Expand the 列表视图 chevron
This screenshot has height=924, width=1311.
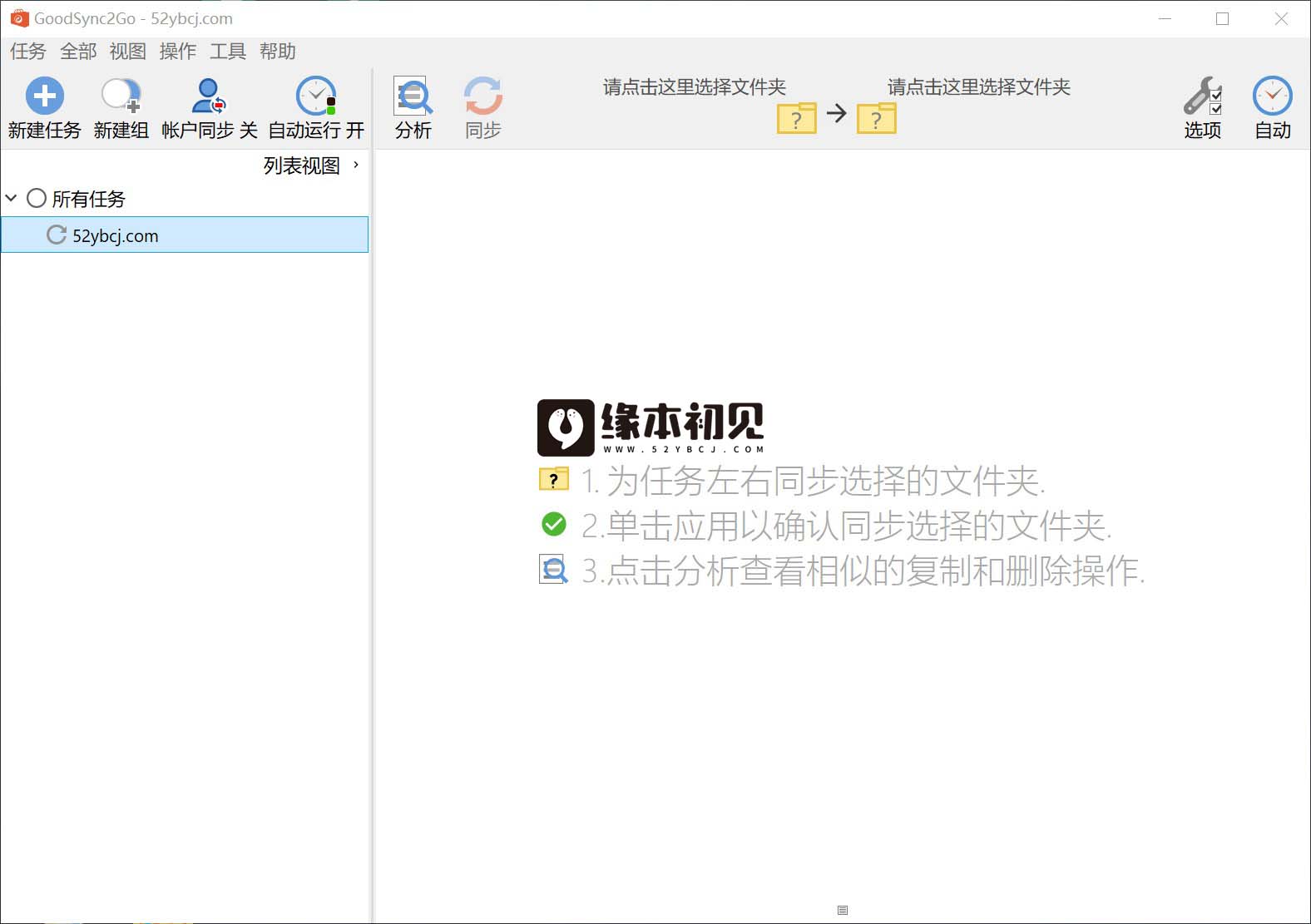click(x=356, y=165)
